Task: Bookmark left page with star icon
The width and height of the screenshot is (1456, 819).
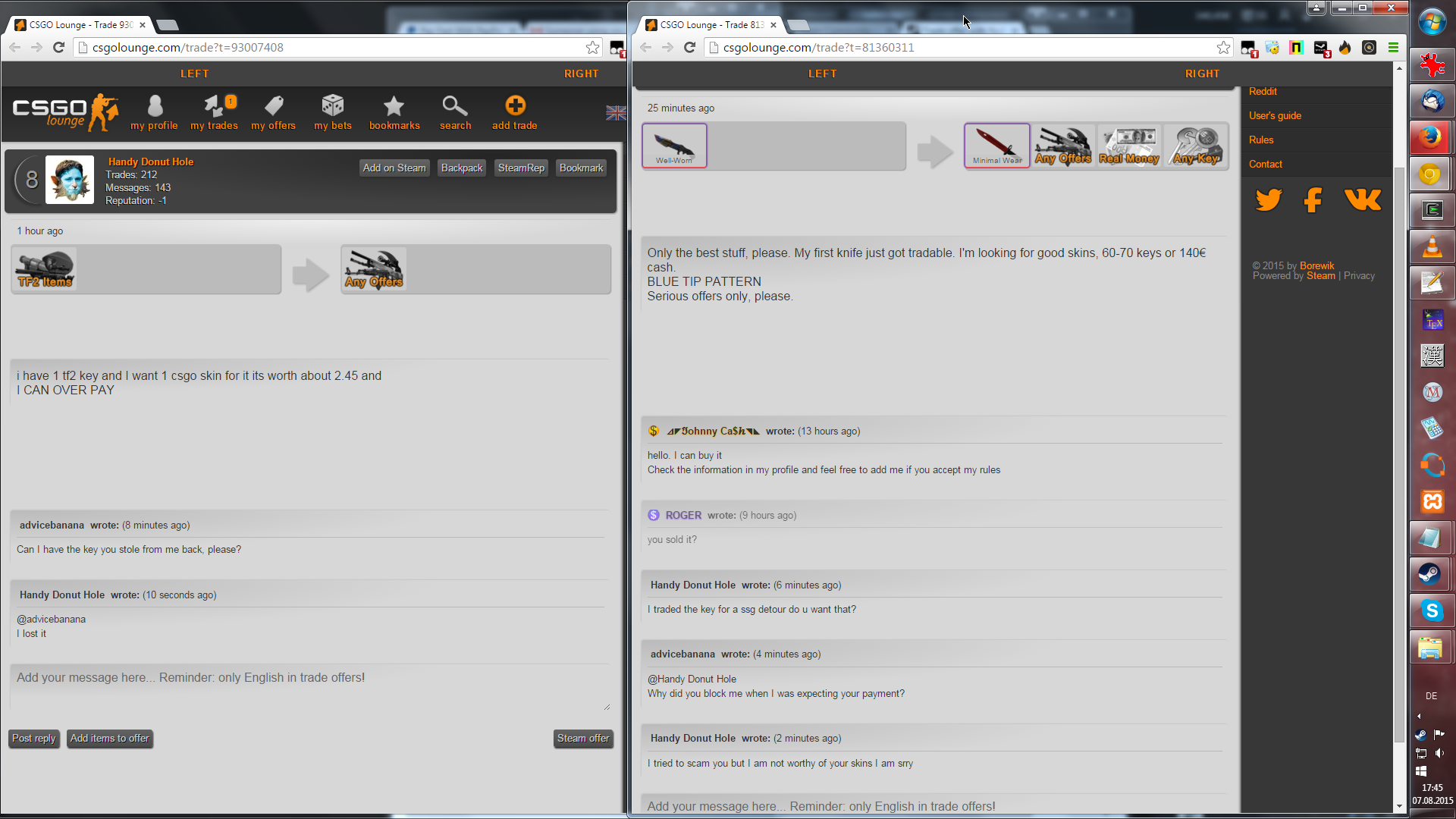Action: [592, 48]
